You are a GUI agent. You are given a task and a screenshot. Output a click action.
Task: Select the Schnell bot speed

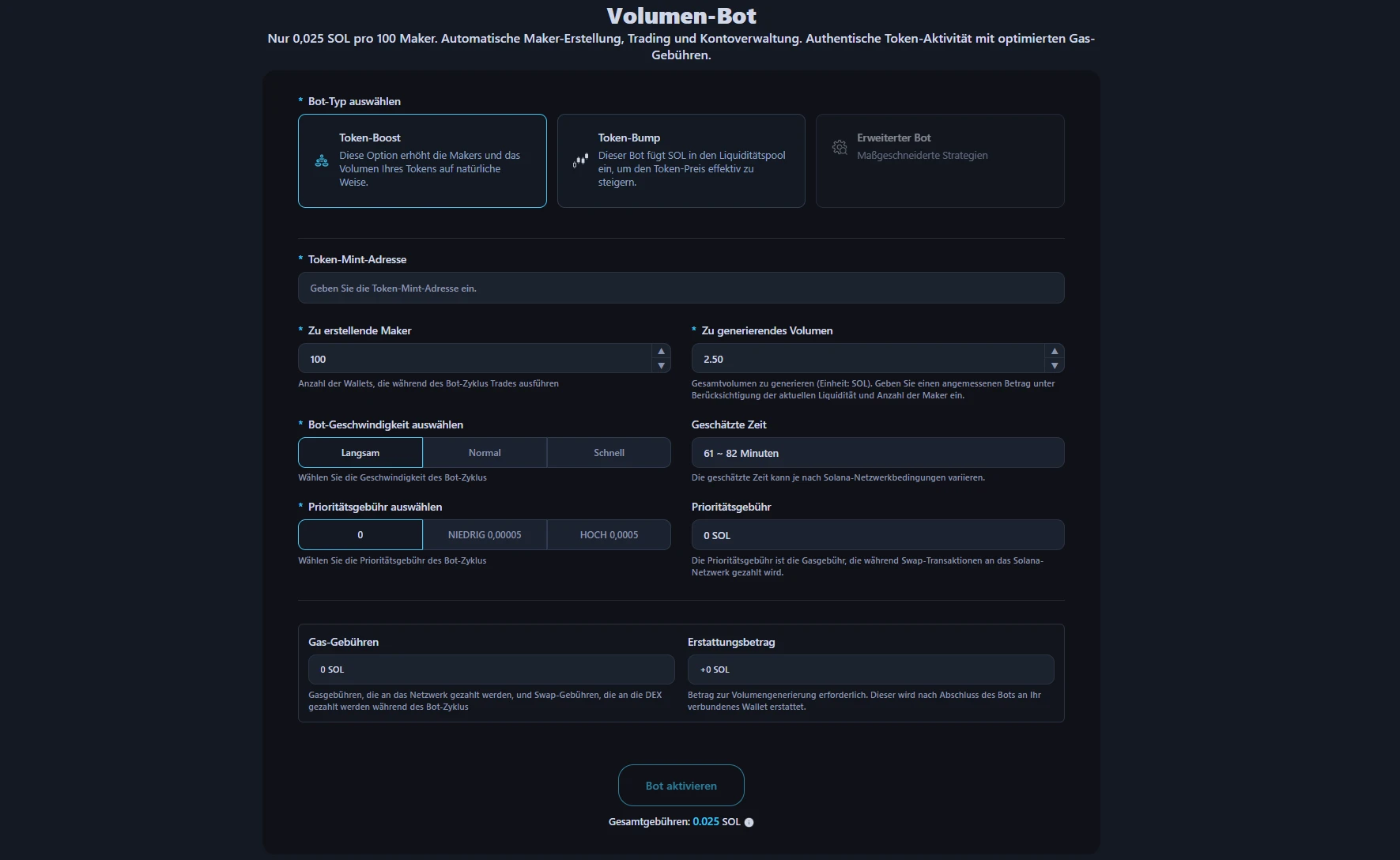tap(609, 453)
